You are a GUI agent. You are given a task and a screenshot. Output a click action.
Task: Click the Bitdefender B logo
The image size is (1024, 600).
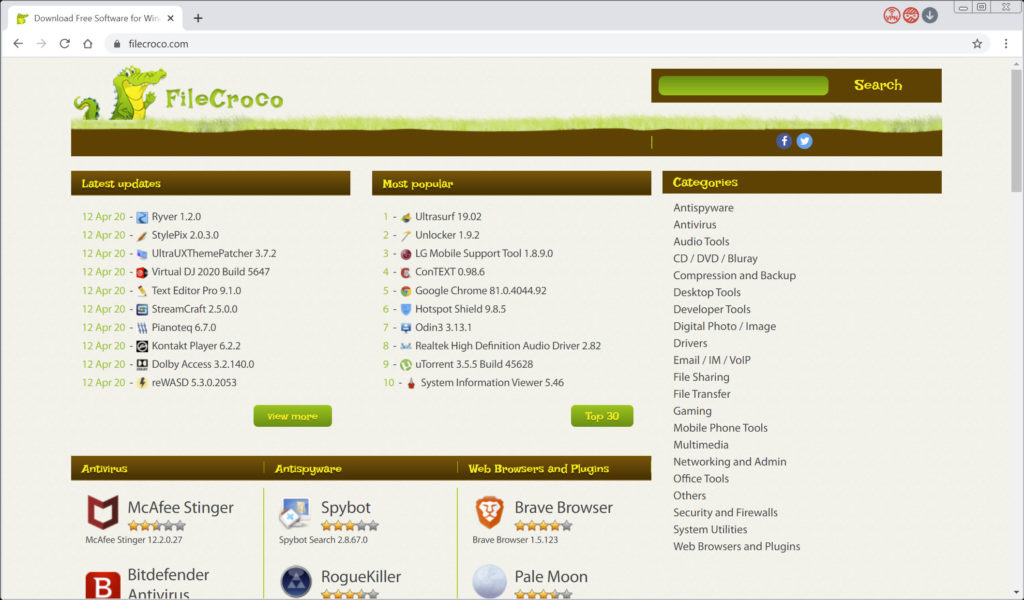pyautogui.click(x=103, y=586)
